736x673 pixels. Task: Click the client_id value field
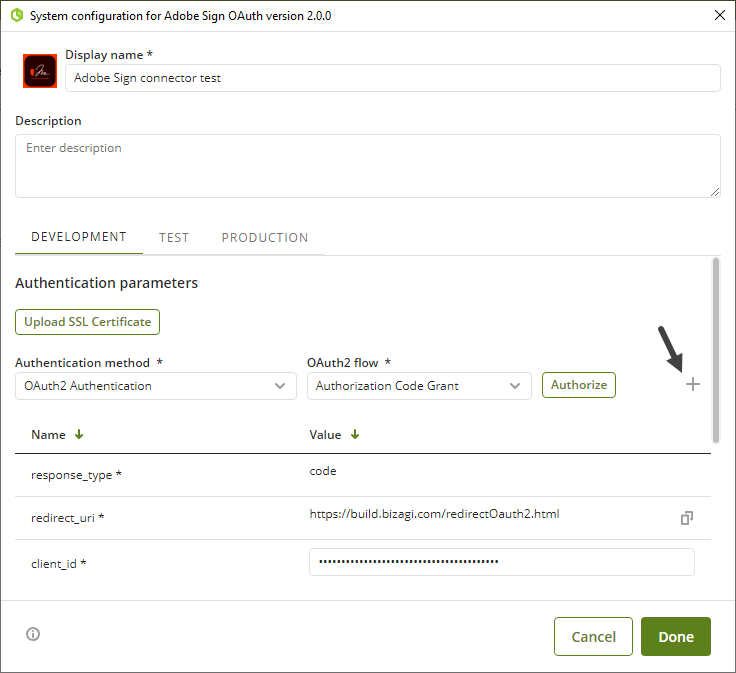[x=502, y=562]
